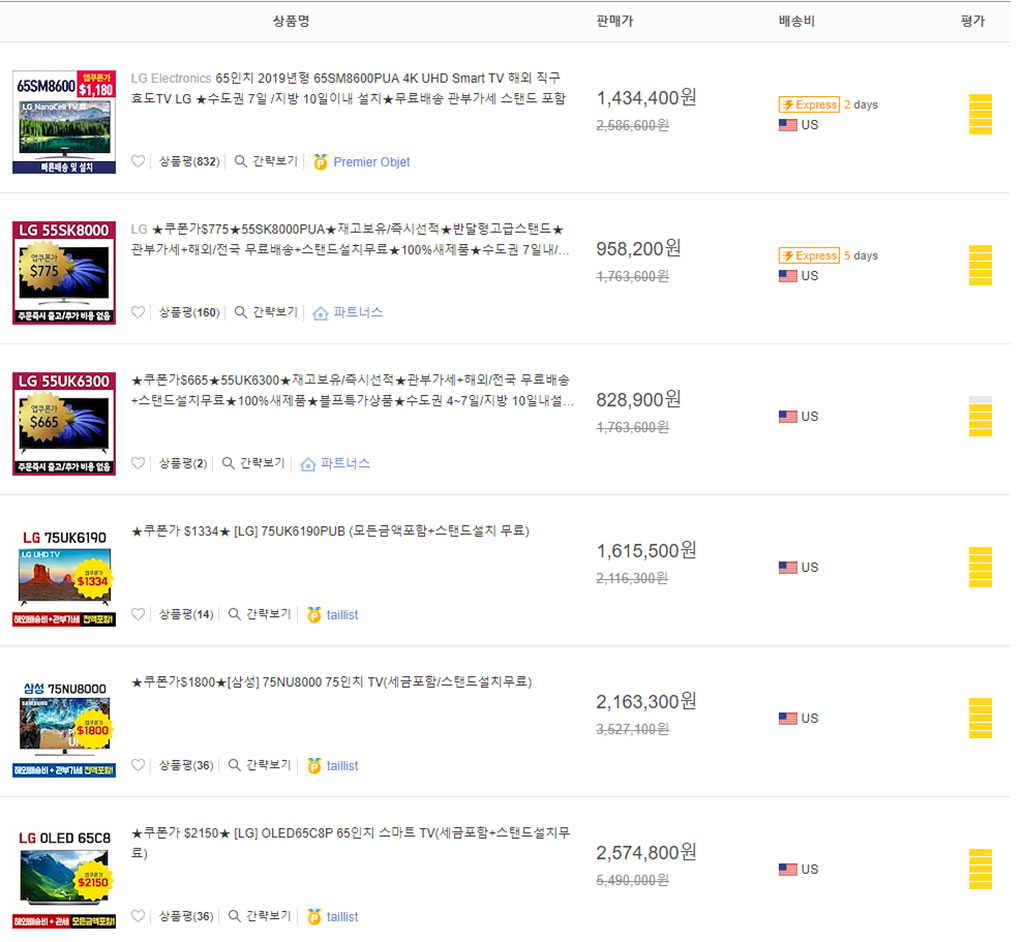Click price 958,200원

click(639, 249)
